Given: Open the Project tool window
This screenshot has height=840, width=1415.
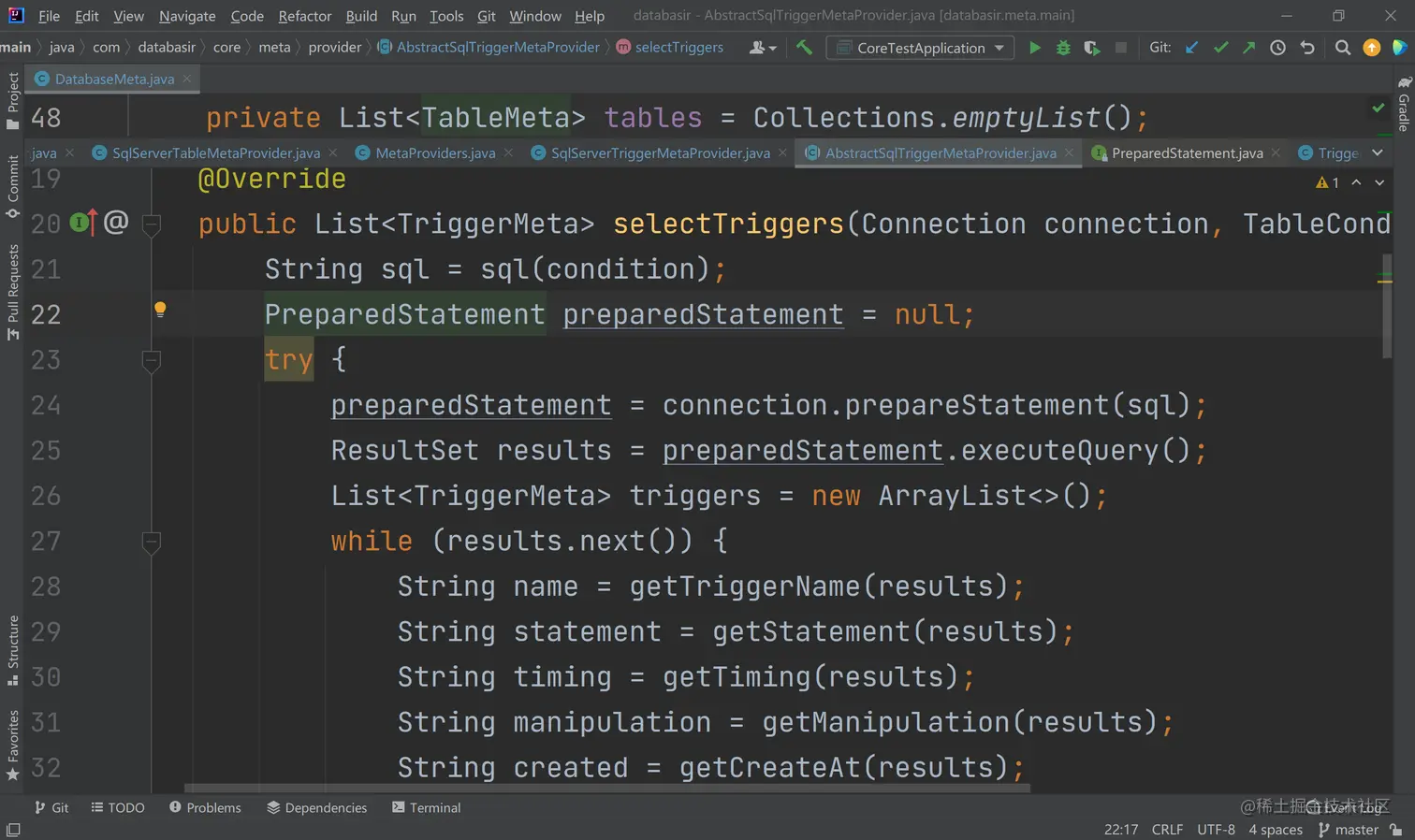Looking at the screenshot, I should click(12, 101).
